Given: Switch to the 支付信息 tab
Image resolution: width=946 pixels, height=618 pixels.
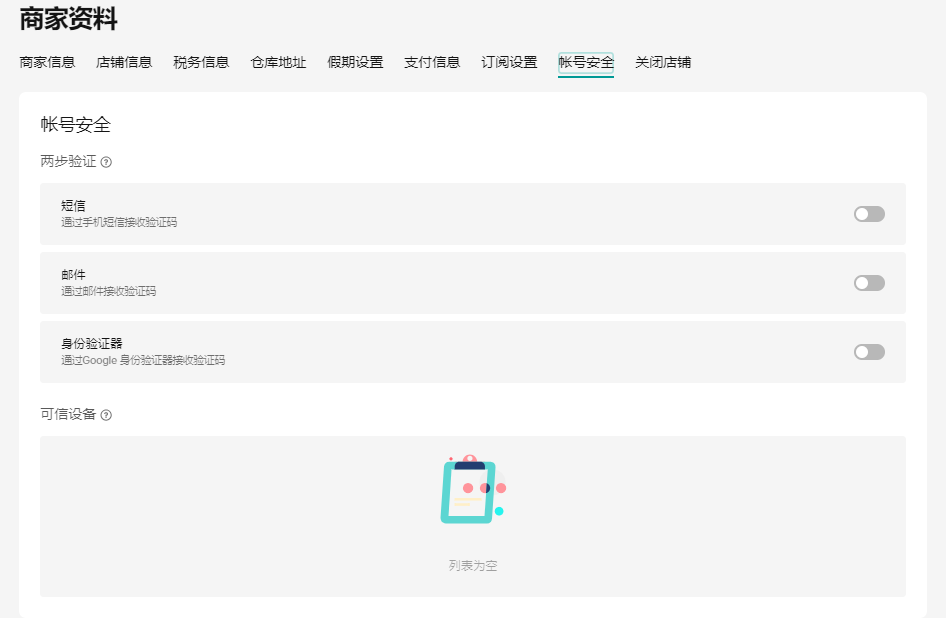Looking at the screenshot, I should [432, 62].
